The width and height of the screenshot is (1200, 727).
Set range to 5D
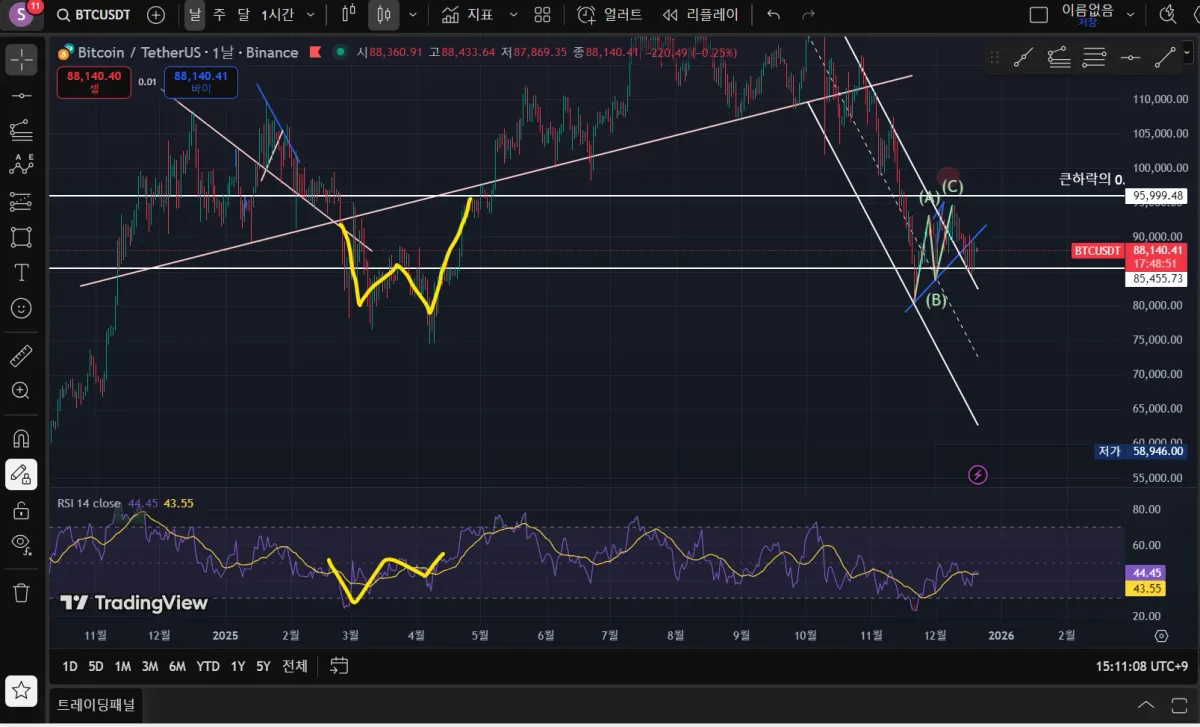(x=95, y=666)
